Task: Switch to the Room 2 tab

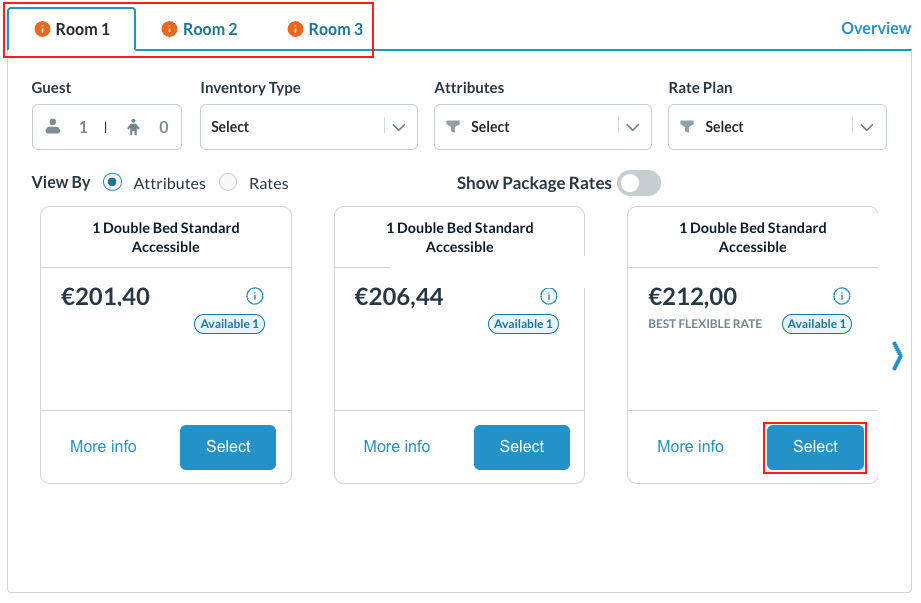Action: (209, 29)
